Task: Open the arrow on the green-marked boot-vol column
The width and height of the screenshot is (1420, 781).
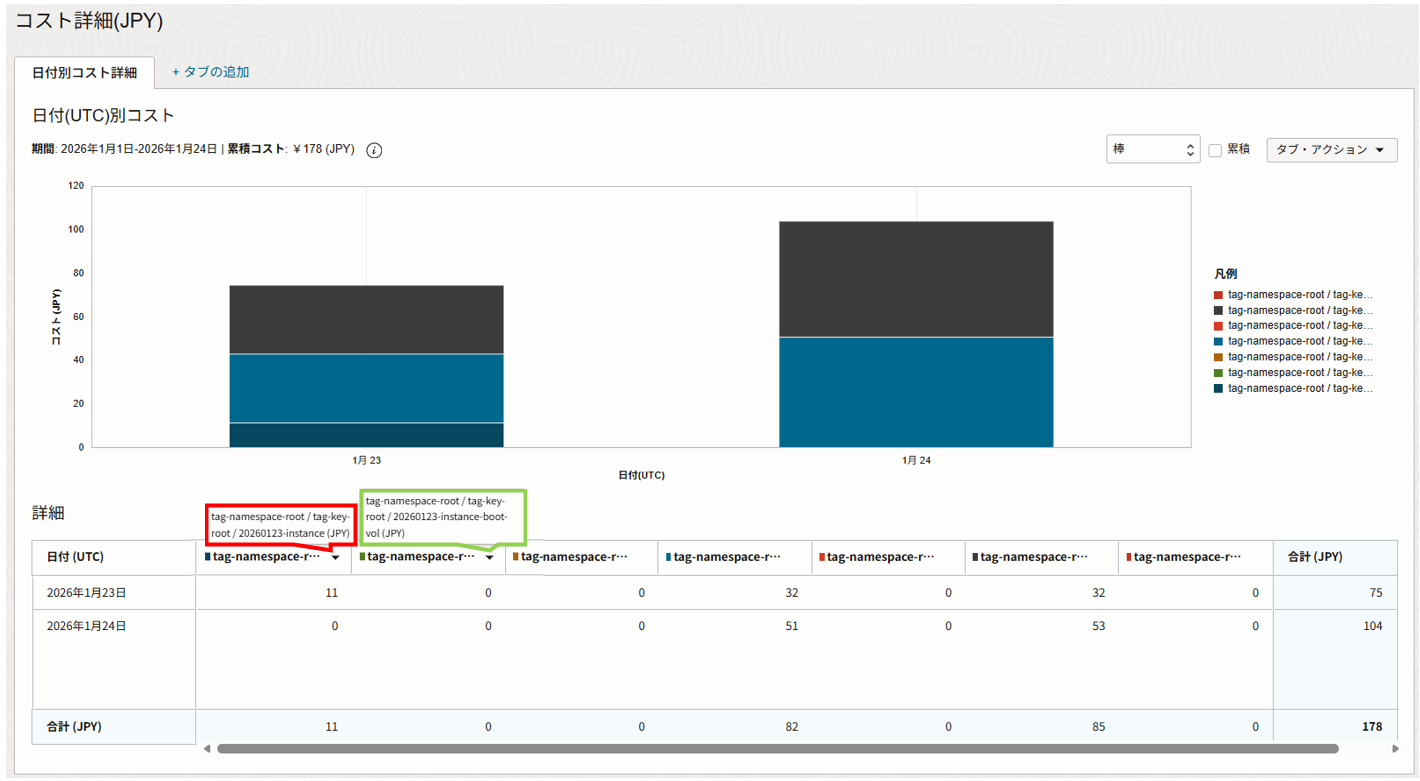Action: tap(490, 558)
